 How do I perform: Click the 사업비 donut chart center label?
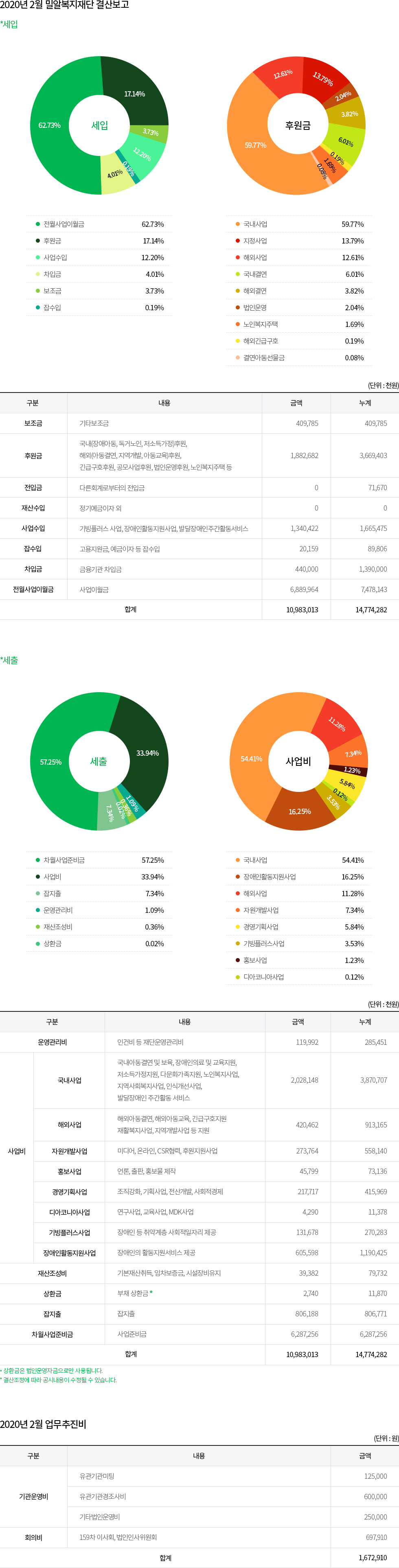[298, 761]
